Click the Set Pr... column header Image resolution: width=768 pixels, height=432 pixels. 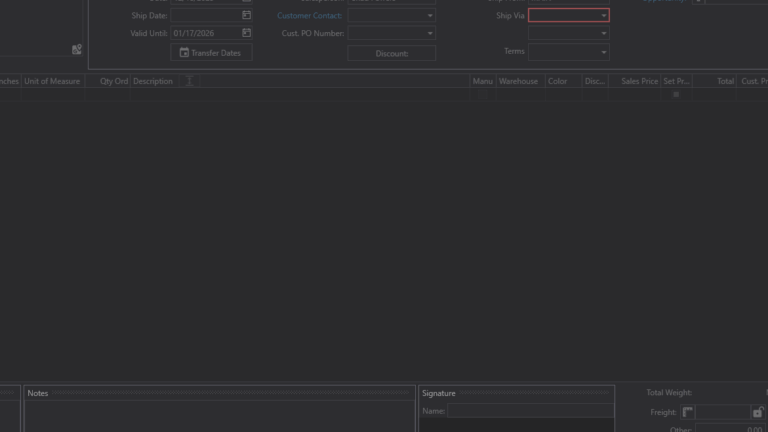point(676,81)
